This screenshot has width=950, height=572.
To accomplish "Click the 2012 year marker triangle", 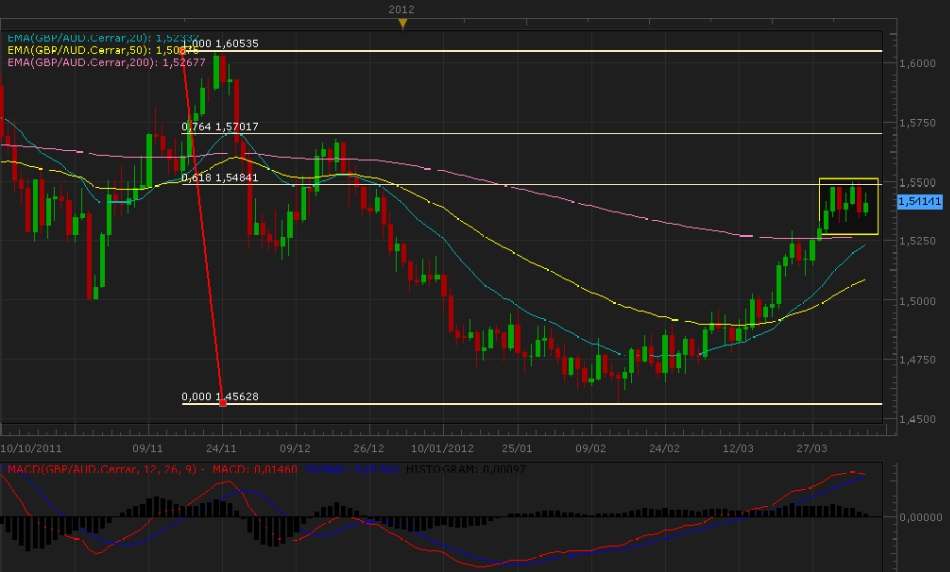I will 402,23.
